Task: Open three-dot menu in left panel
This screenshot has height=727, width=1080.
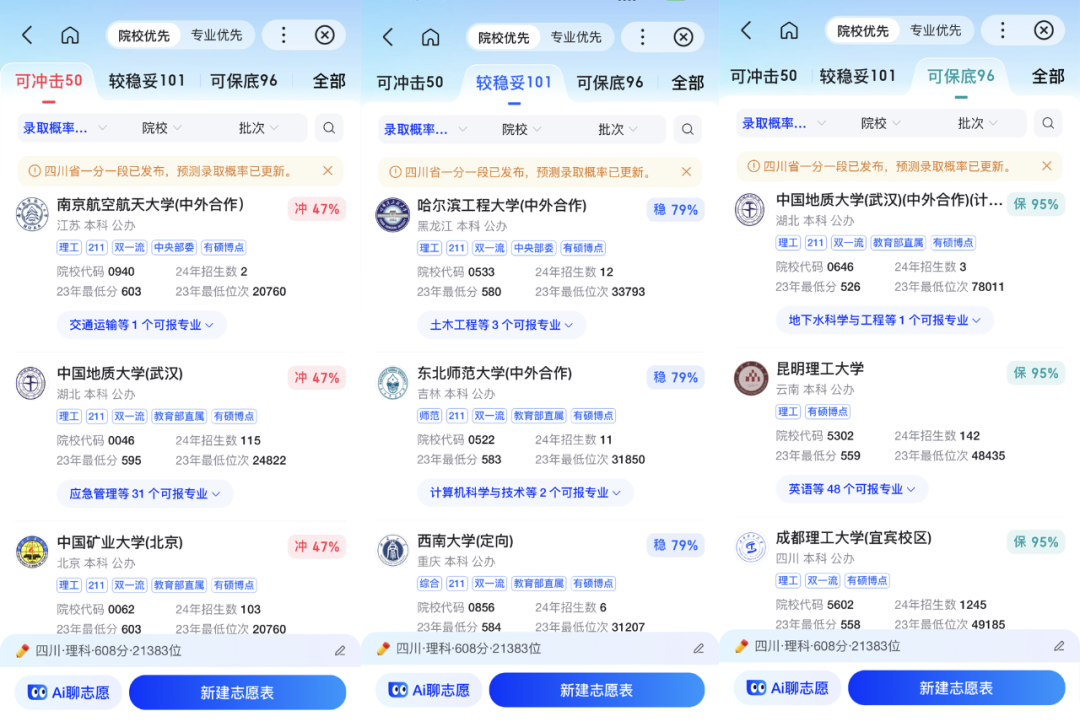Action: pos(283,35)
